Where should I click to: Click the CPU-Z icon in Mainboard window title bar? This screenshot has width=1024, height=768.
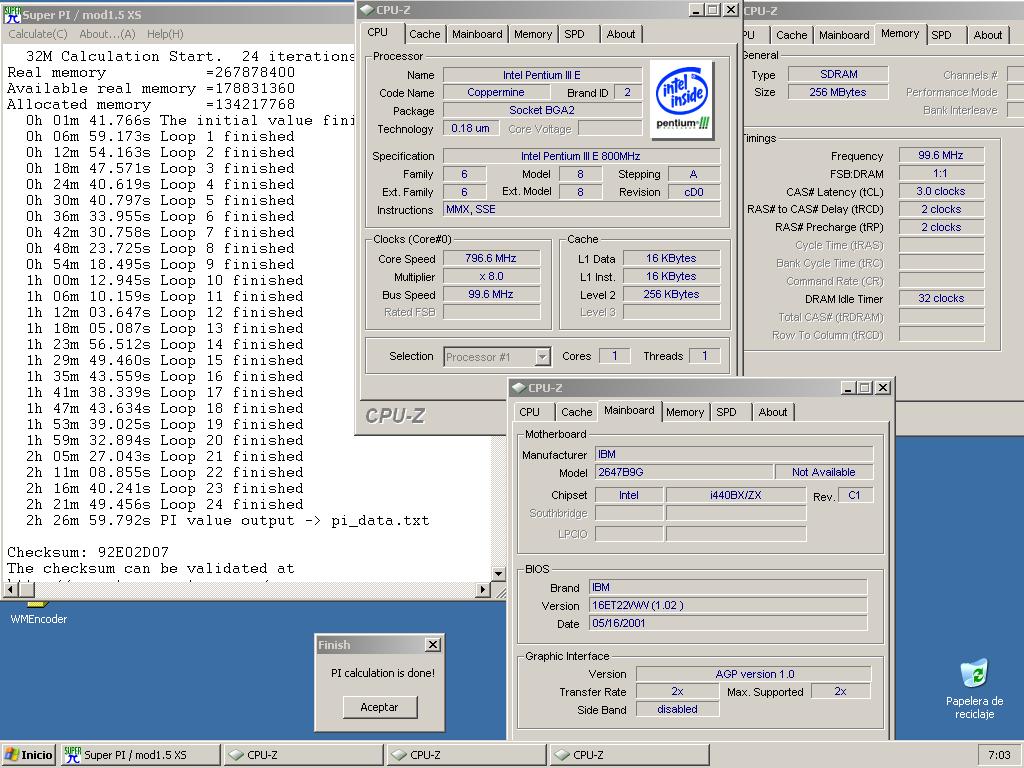click(519, 388)
